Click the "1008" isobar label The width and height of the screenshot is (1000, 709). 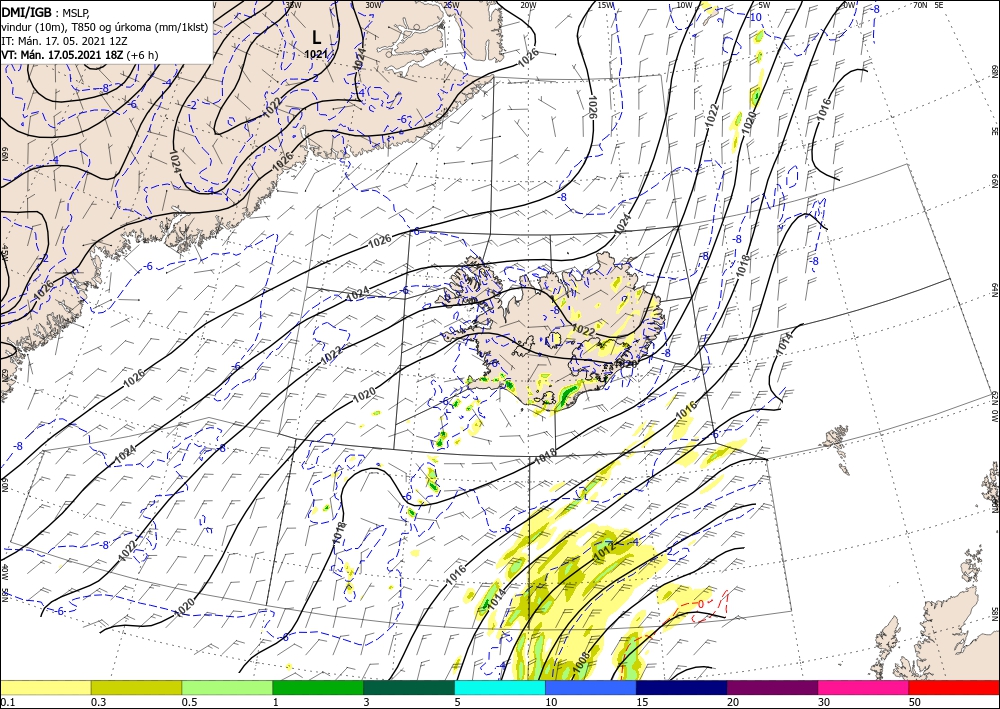click(x=582, y=663)
